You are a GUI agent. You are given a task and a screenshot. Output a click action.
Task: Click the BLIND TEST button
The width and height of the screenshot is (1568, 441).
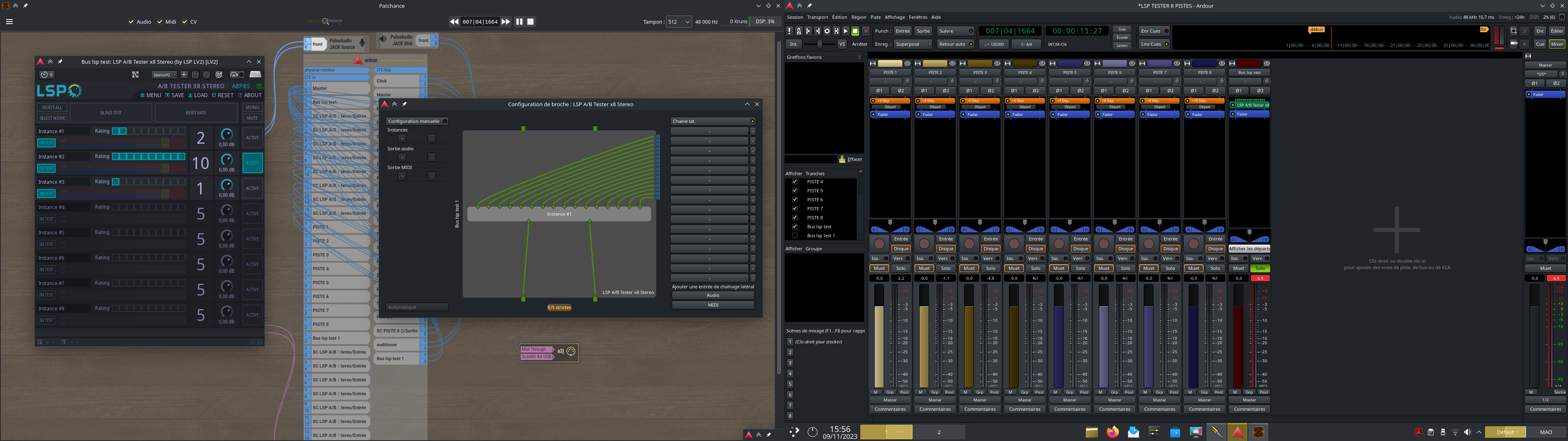[x=111, y=113]
